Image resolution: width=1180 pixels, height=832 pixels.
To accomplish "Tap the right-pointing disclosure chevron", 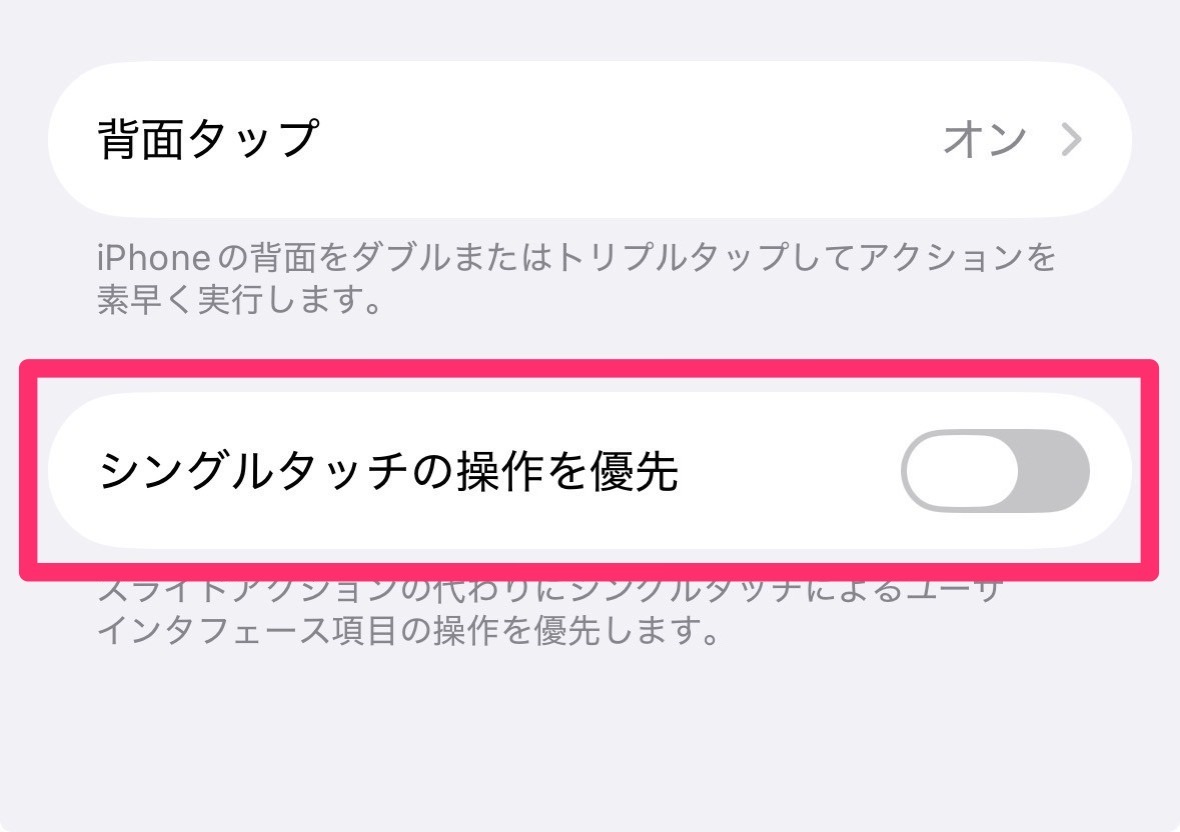I will [1068, 140].
